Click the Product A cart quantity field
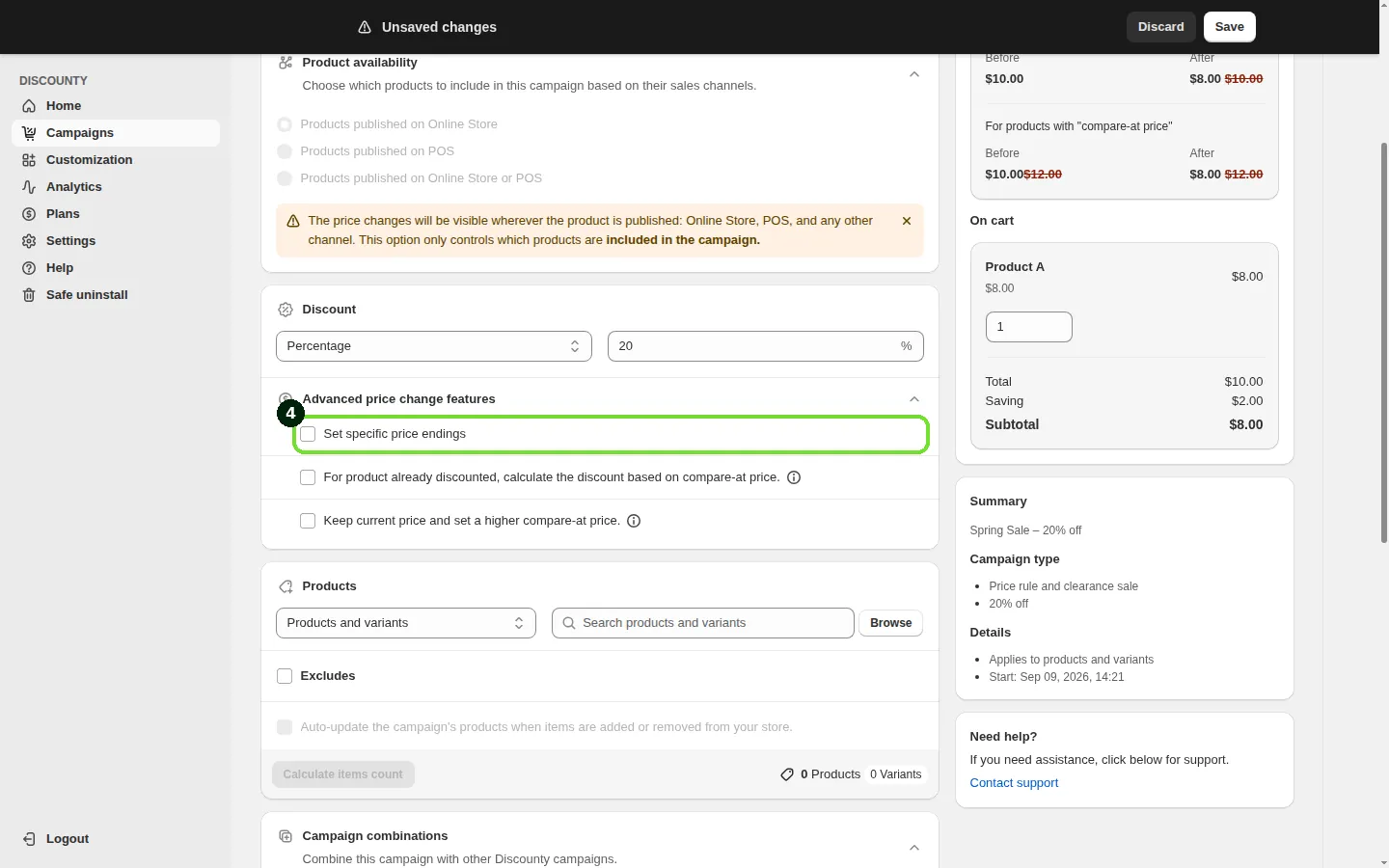This screenshot has width=1389, height=868. coord(1029,327)
